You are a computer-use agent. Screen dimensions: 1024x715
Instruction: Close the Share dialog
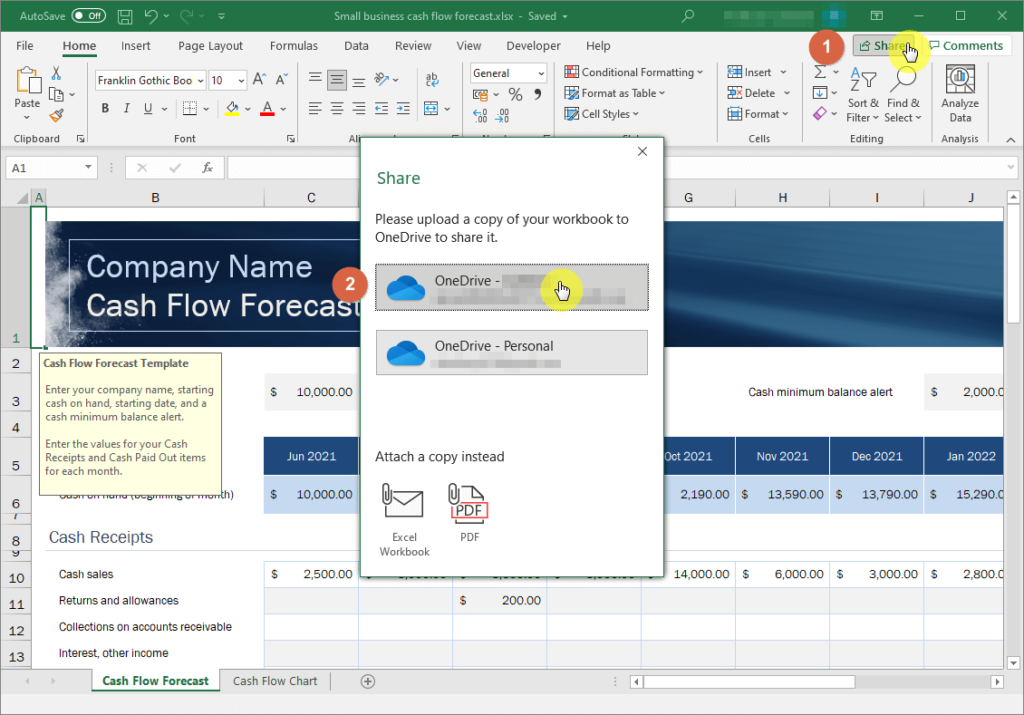[643, 151]
